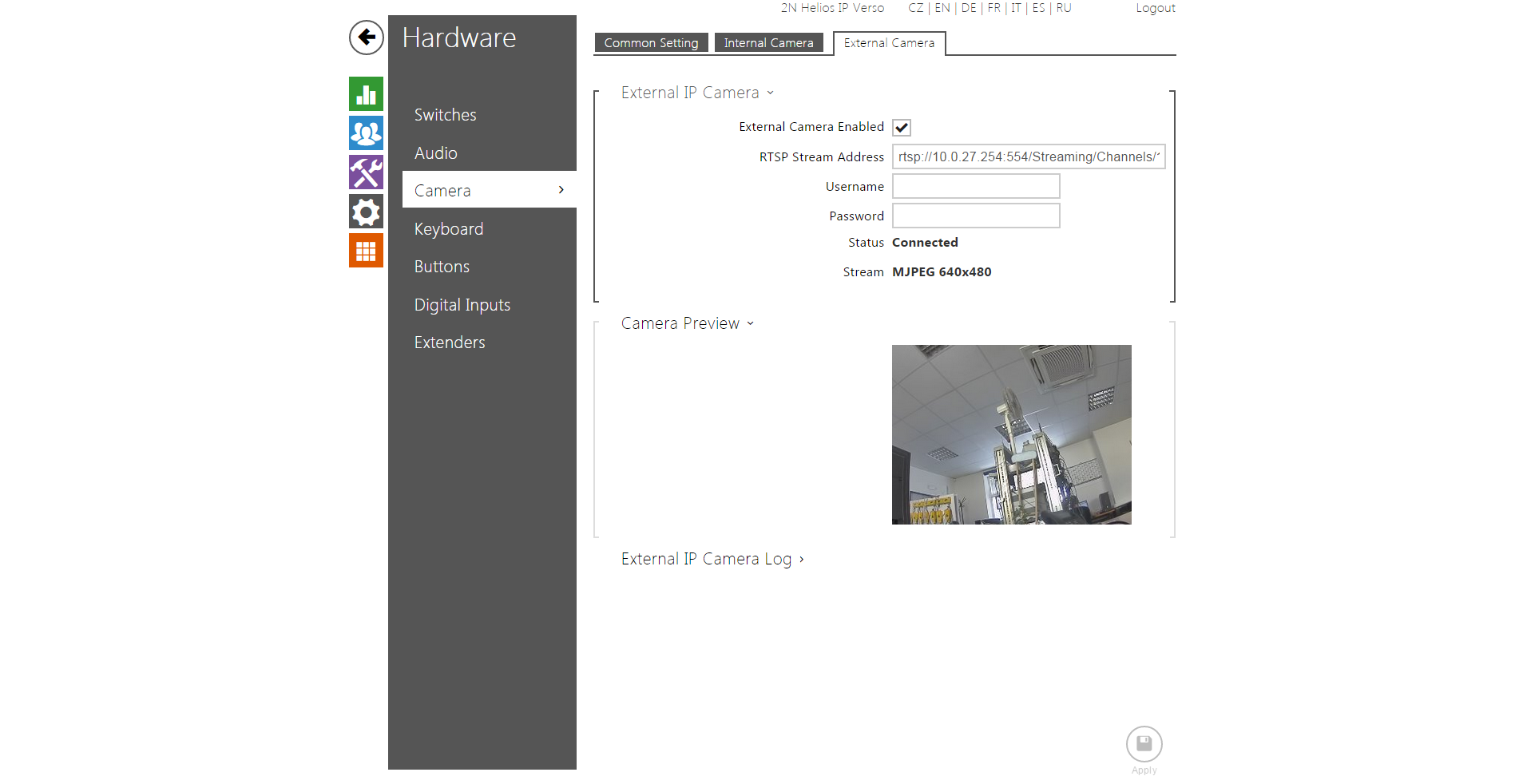1519x784 pixels.
Task: Open the Services gear icon
Action: (366, 212)
